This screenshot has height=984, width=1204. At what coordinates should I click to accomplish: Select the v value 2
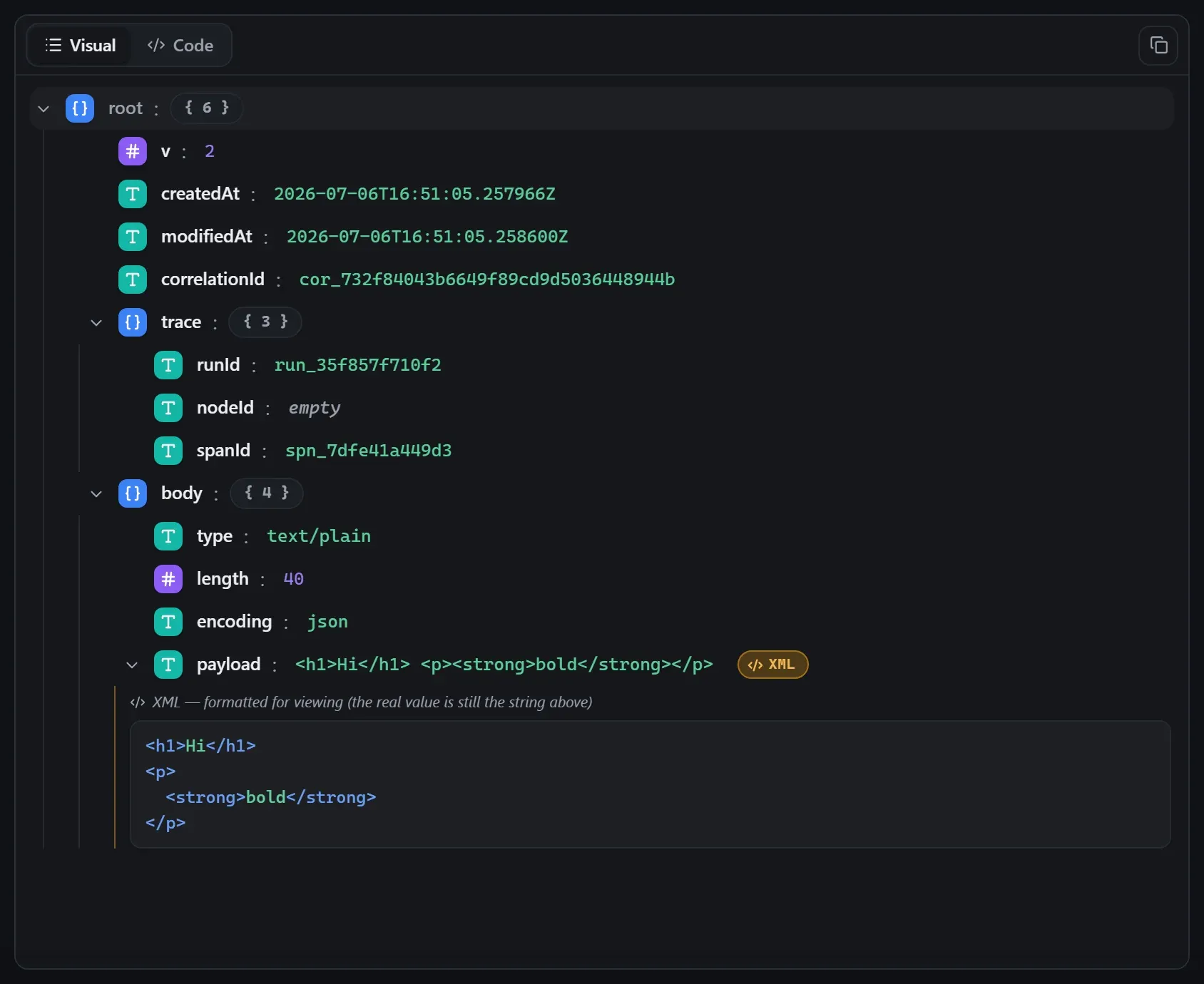(x=210, y=151)
